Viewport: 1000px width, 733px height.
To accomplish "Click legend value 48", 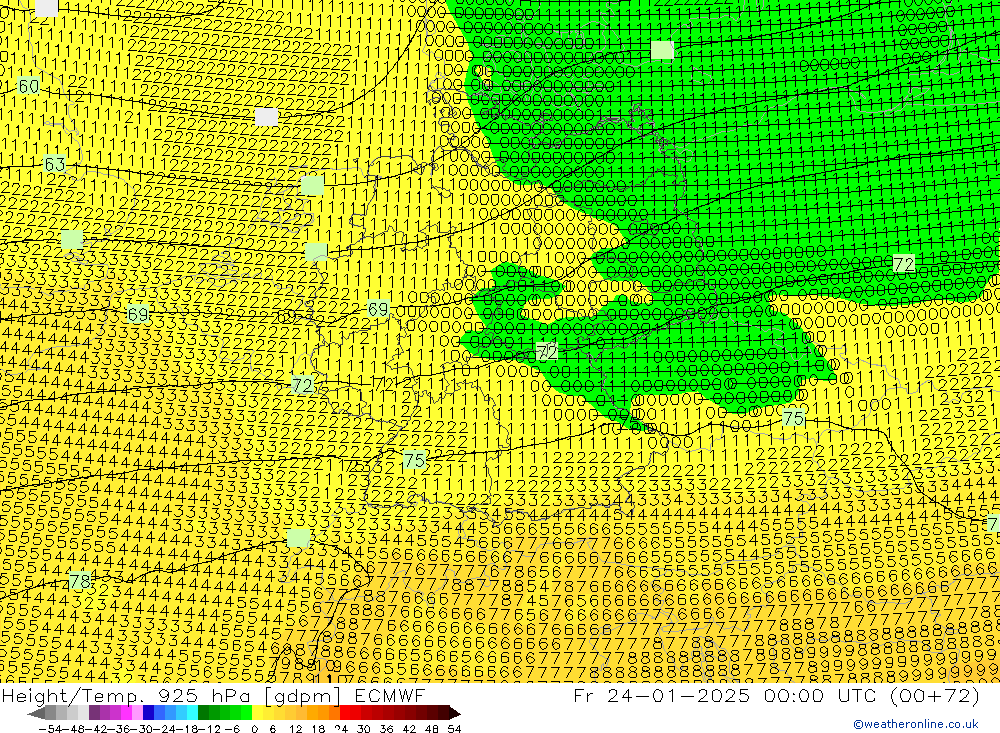I will [x=432, y=728].
